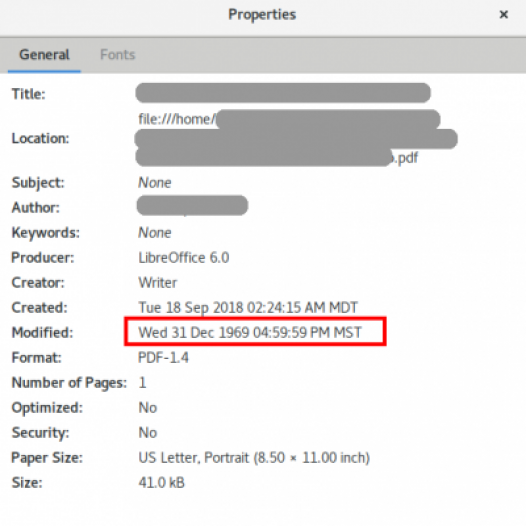Screen dimensions: 526x526
Task: Select the General tab
Action: tap(44, 54)
